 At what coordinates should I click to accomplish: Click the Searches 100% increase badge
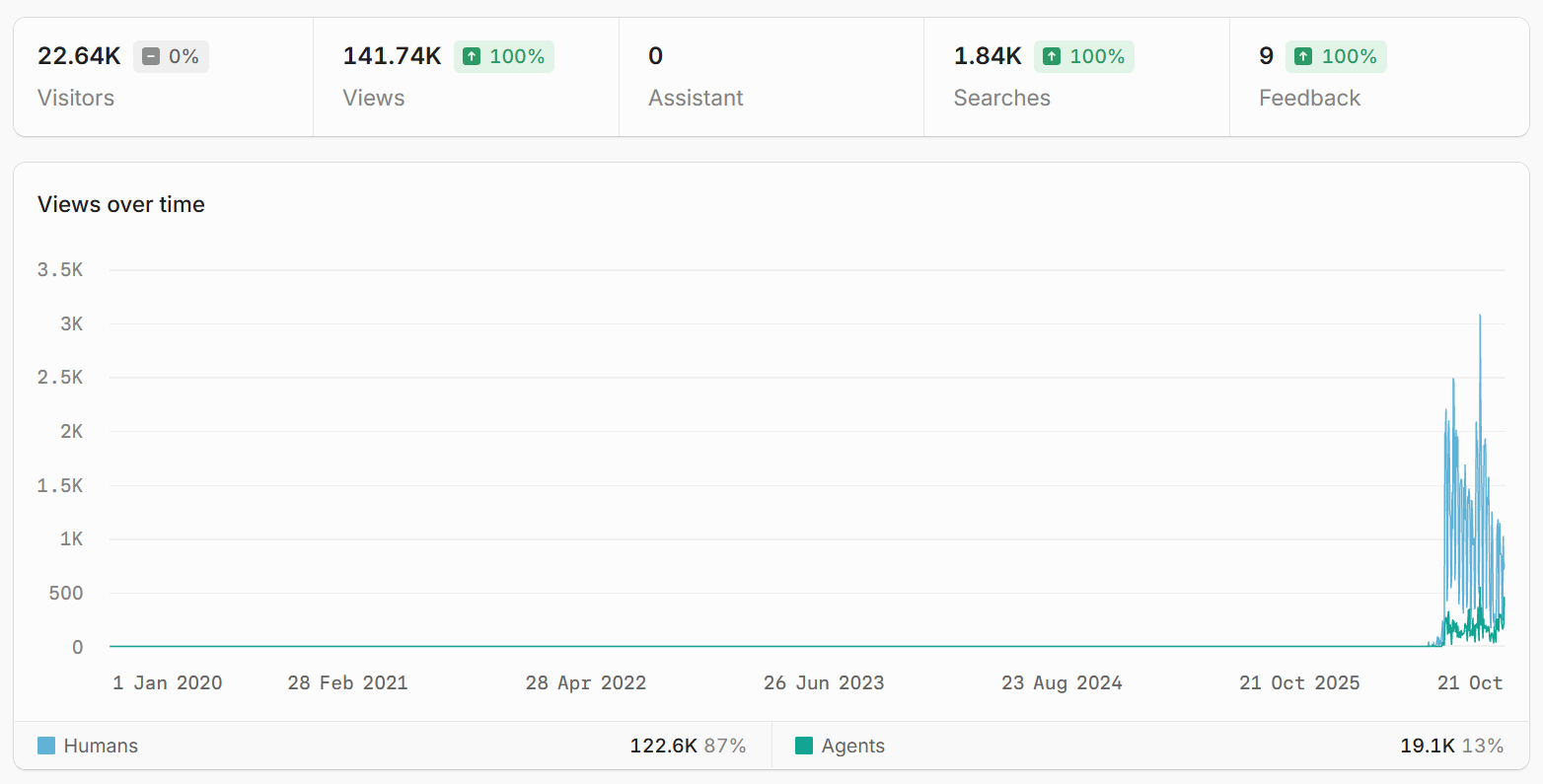[1084, 56]
